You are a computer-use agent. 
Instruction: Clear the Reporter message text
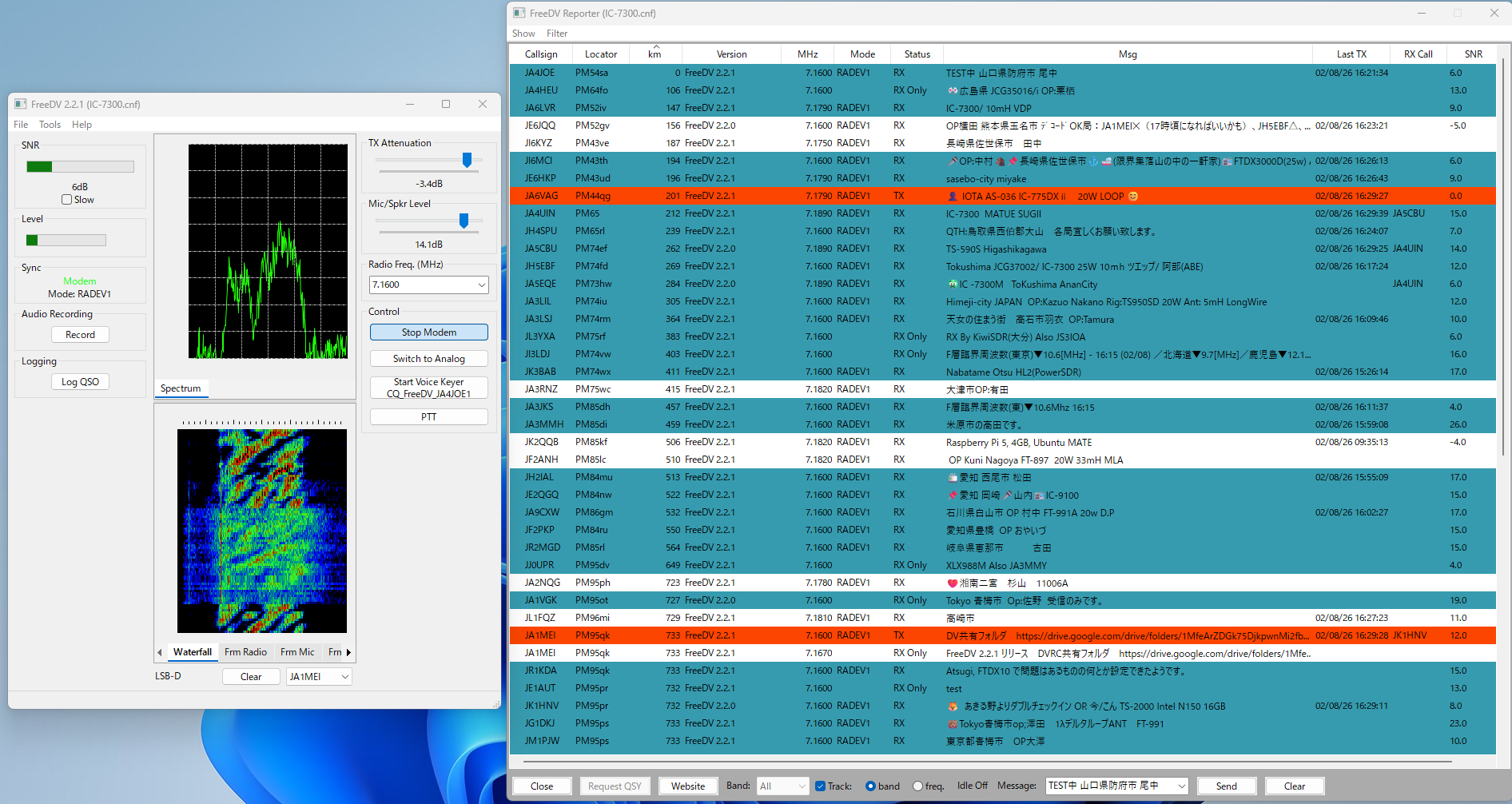click(1295, 786)
